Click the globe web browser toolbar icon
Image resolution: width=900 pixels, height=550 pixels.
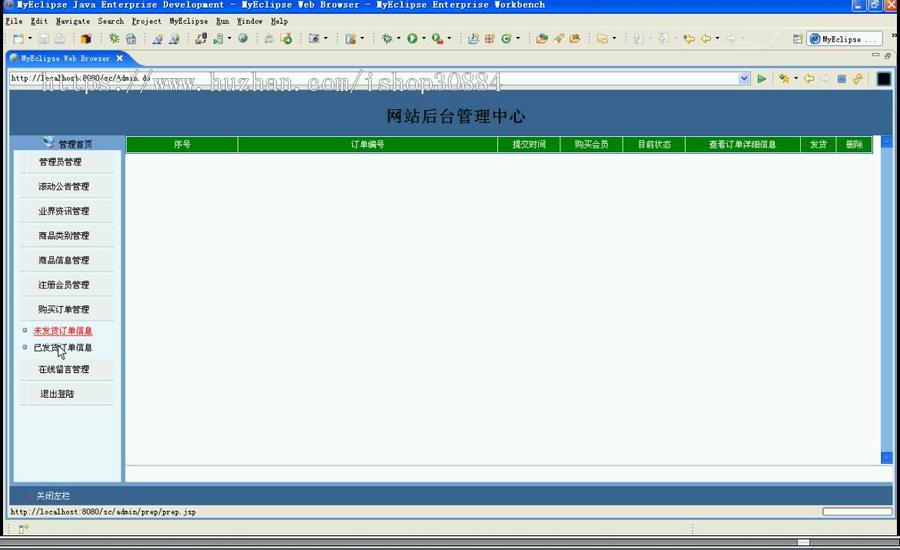[243, 38]
